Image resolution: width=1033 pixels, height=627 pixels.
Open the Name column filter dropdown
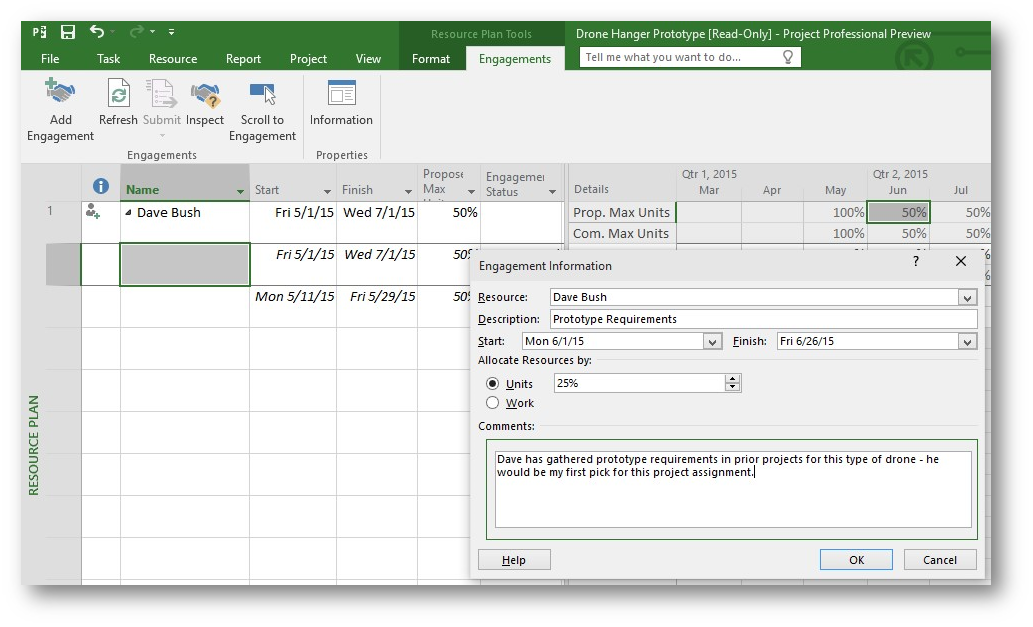click(240, 191)
